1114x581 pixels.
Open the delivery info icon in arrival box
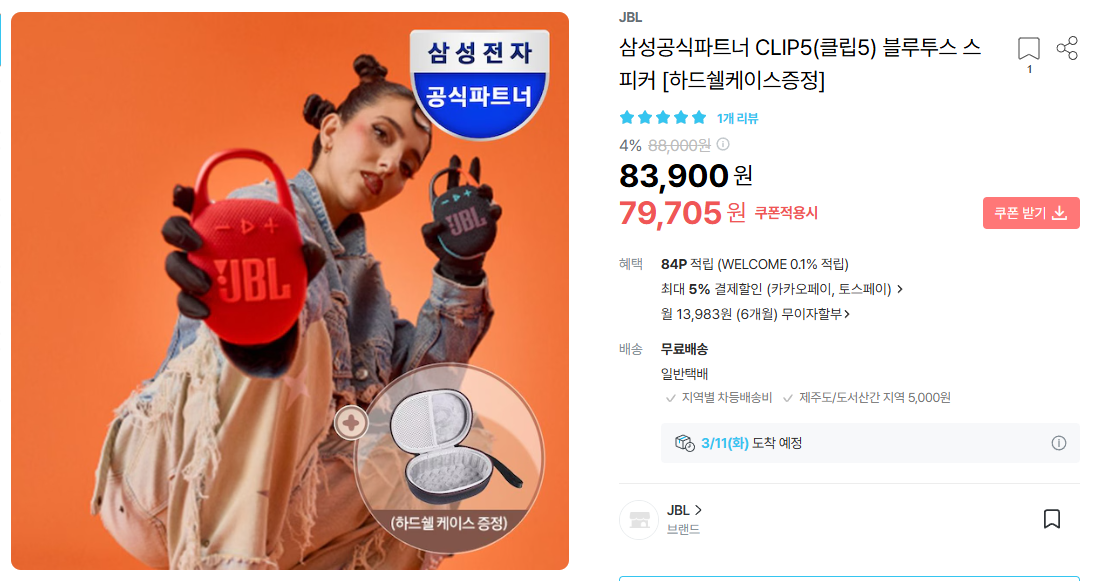(1059, 443)
